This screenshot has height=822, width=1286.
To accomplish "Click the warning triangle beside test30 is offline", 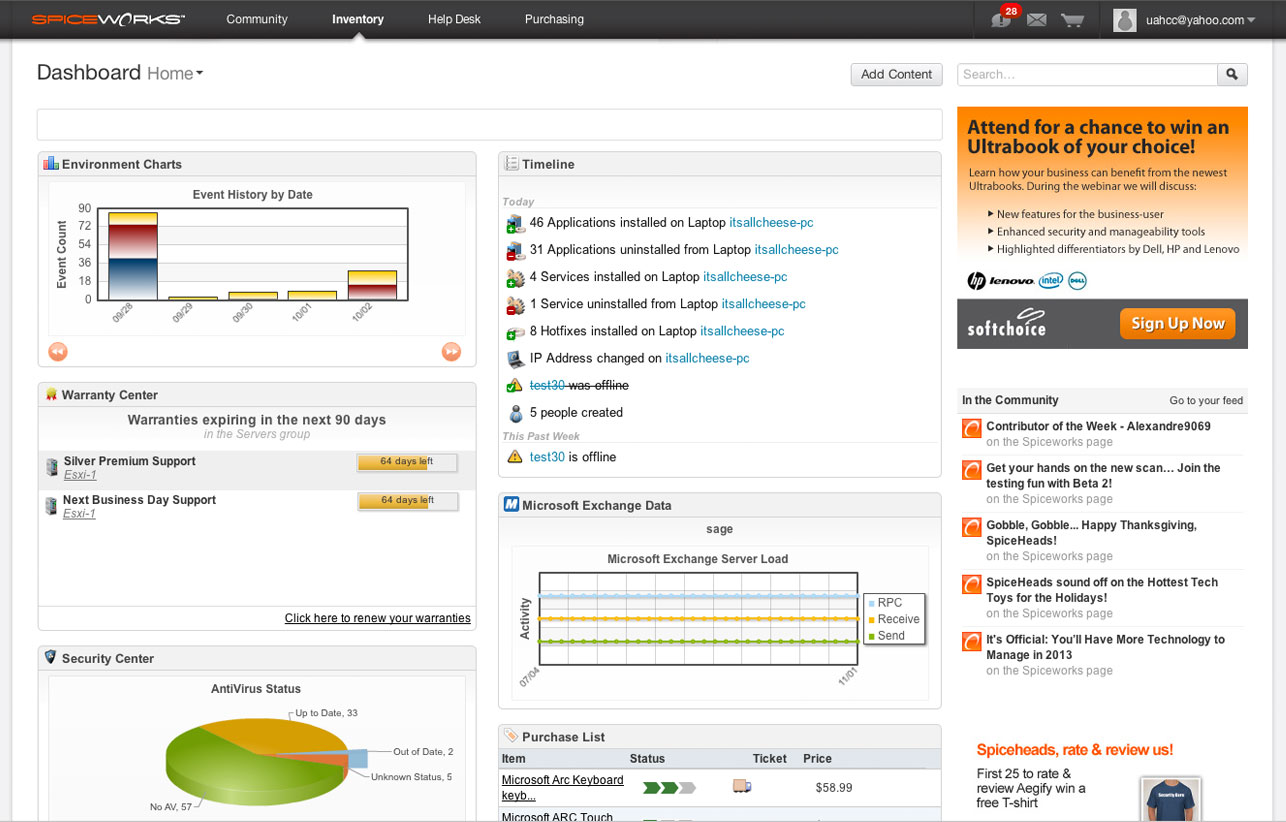I will [x=514, y=456].
